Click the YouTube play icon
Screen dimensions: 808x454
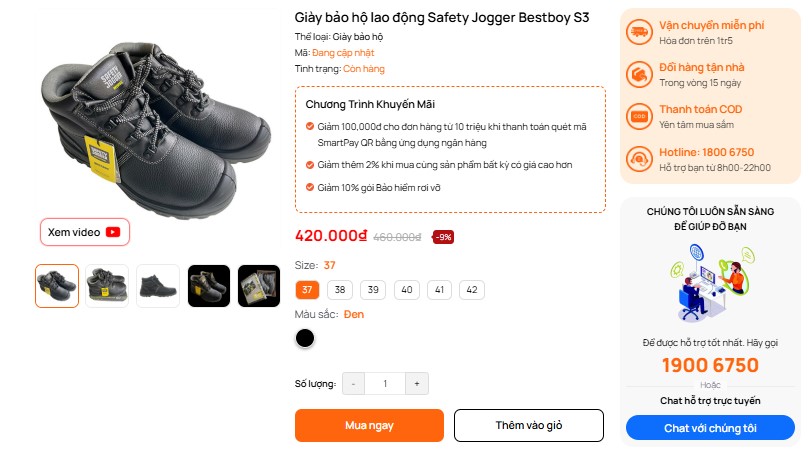click(x=113, y=232)
